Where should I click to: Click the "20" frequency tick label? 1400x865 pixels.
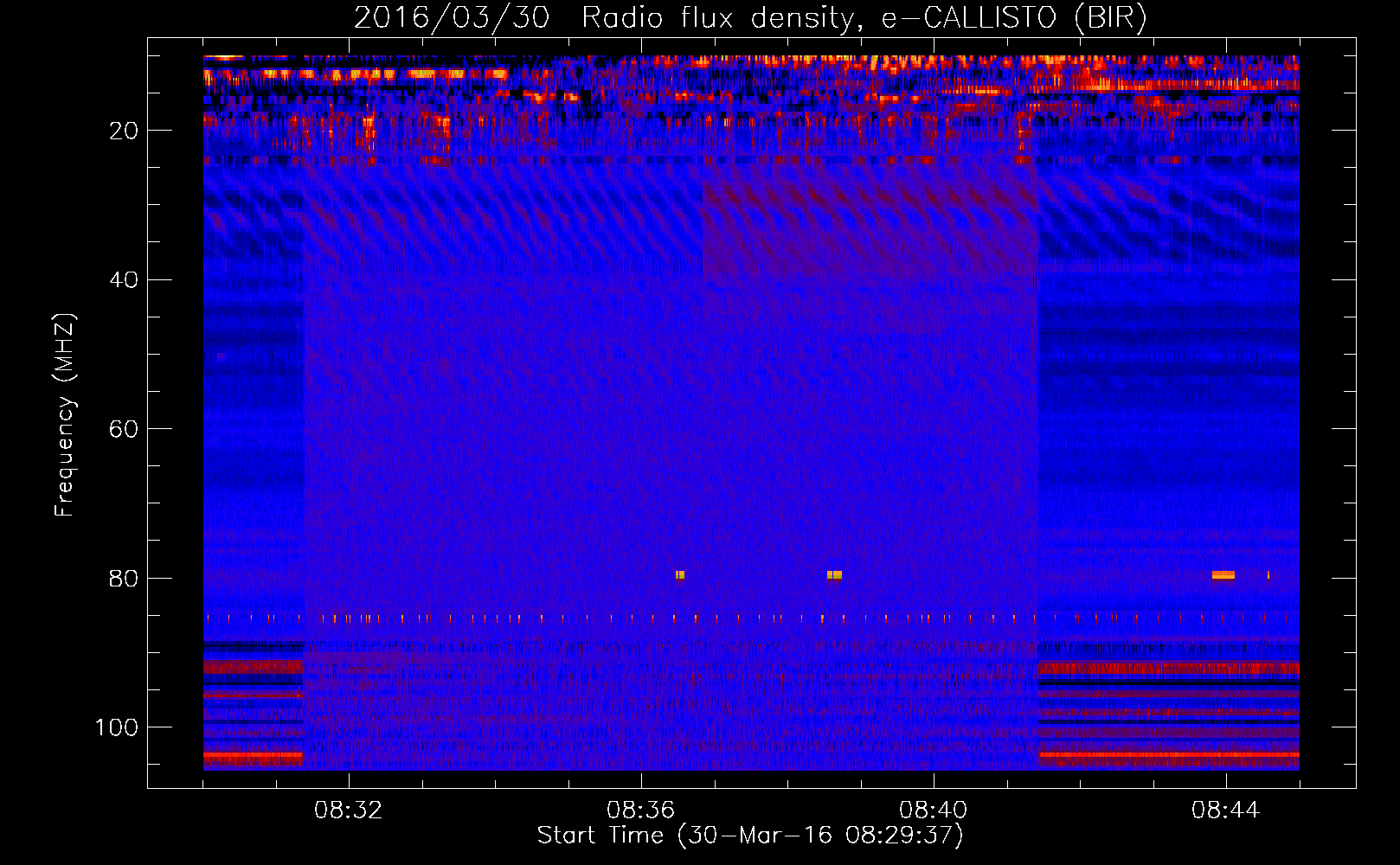[x=124, y=131]
